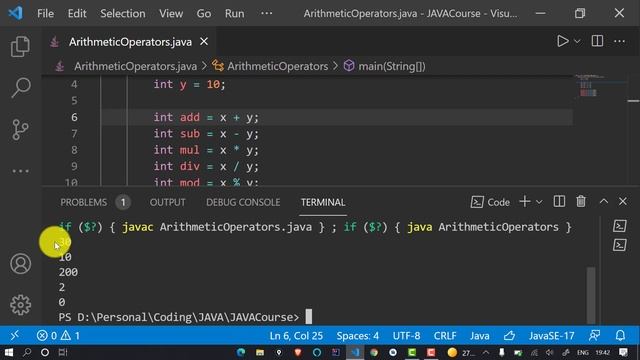Screen dimensions: 640x360
Task: Select the second terminal instance icon
Action: [620, 245]
